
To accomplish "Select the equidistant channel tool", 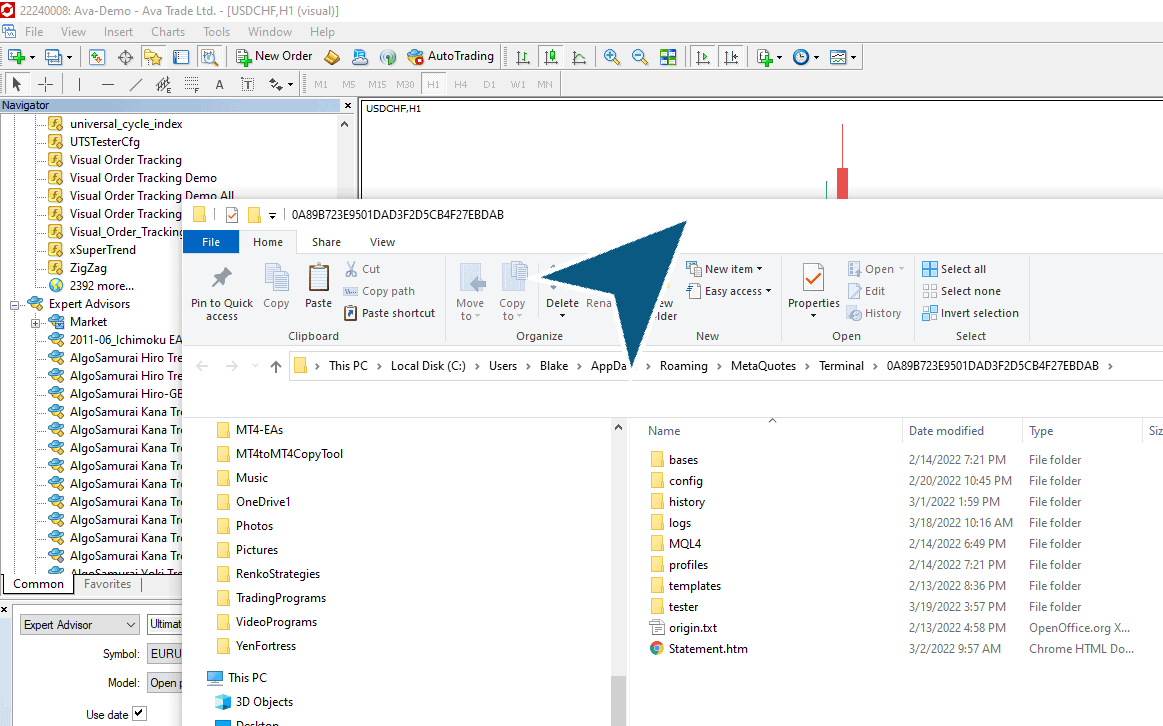I will click(163, 85).
